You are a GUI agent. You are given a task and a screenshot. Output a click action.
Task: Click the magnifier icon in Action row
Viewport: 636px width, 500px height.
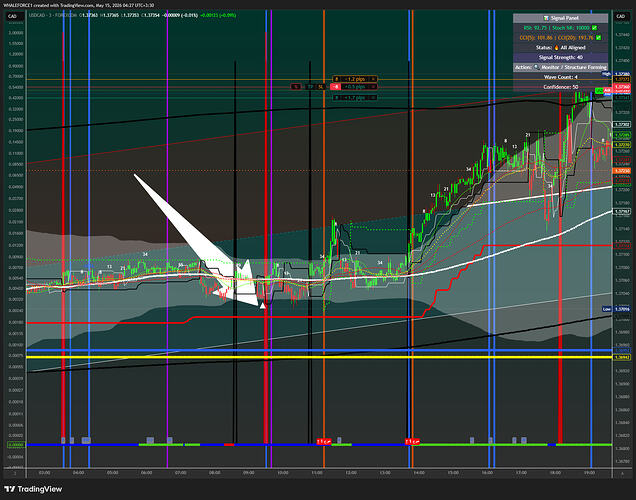(537, 67)
